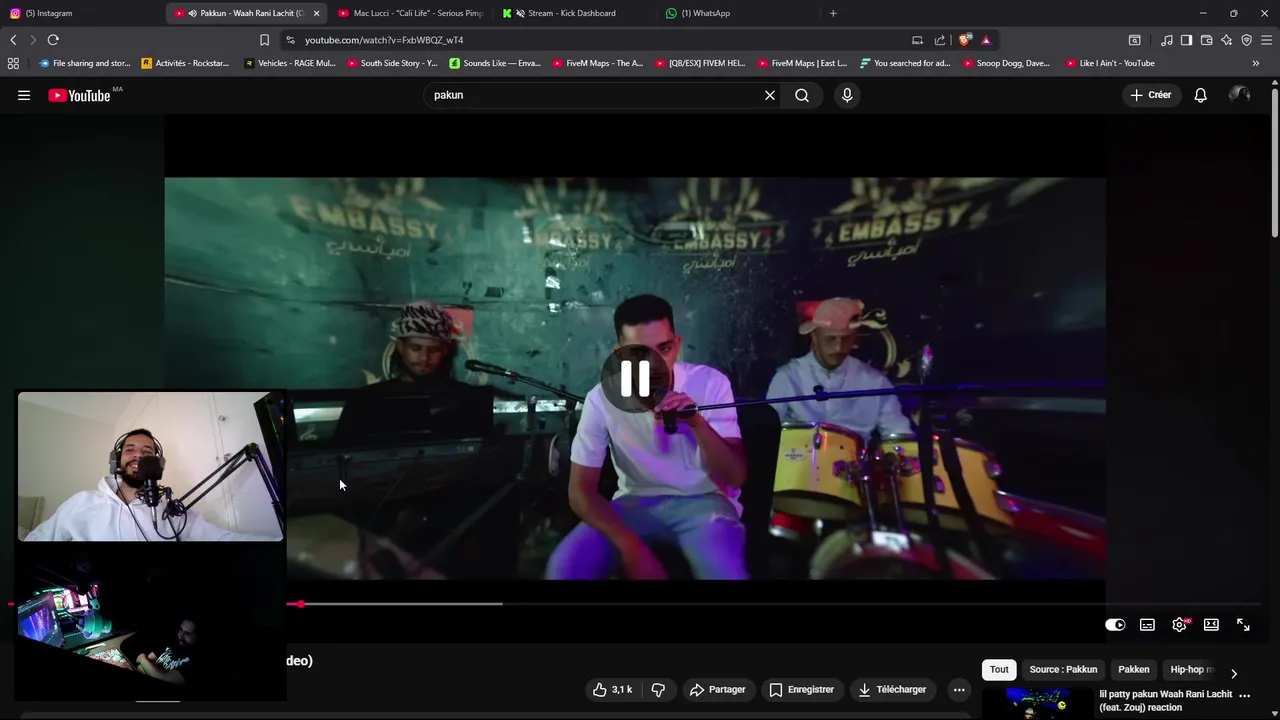Open Like I Ain't - YouTube bookmark
The width and height of the screenshot is (1280, 720).
1110,63
